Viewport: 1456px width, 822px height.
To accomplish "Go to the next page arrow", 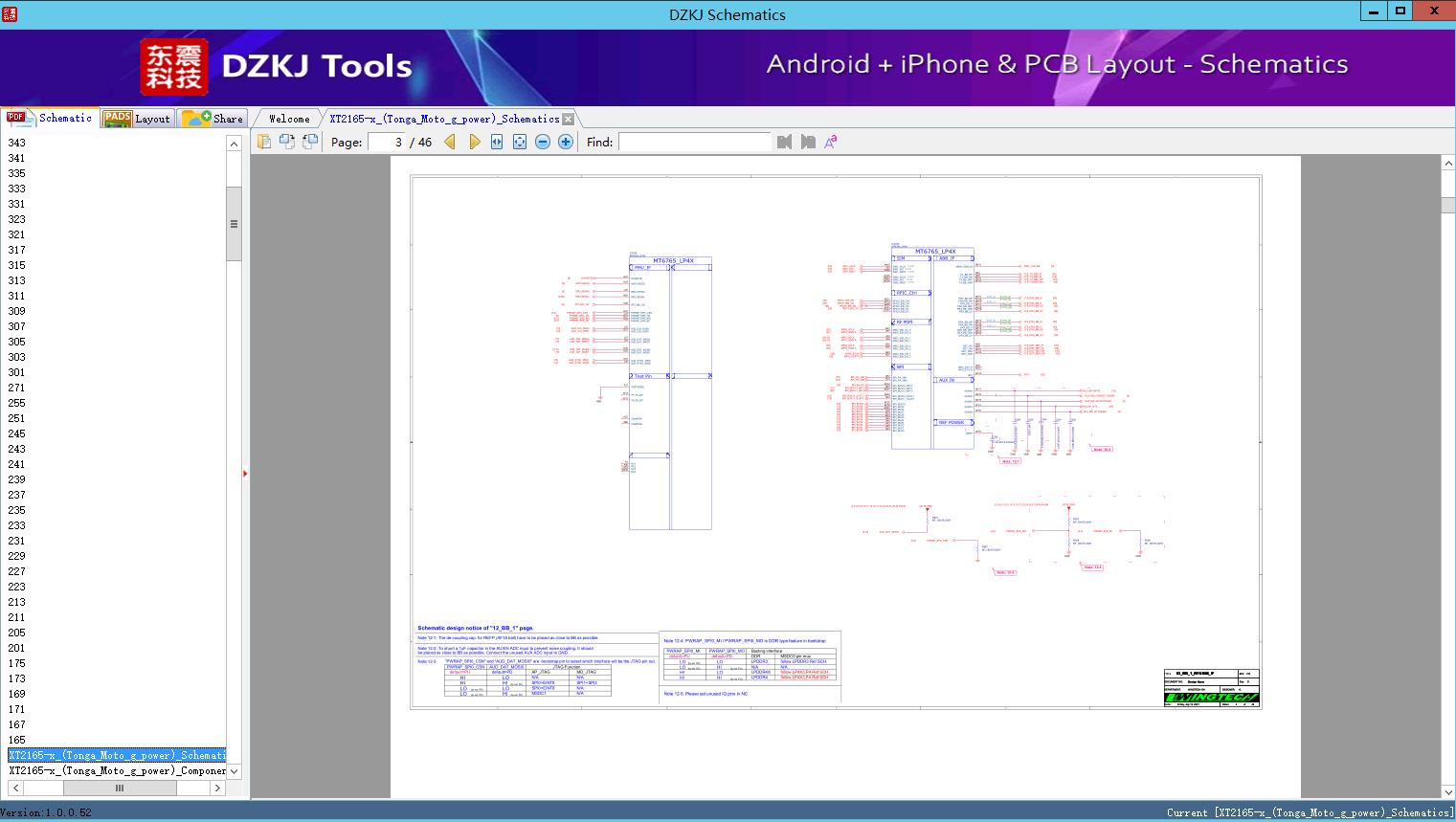I will pos(474,142).
